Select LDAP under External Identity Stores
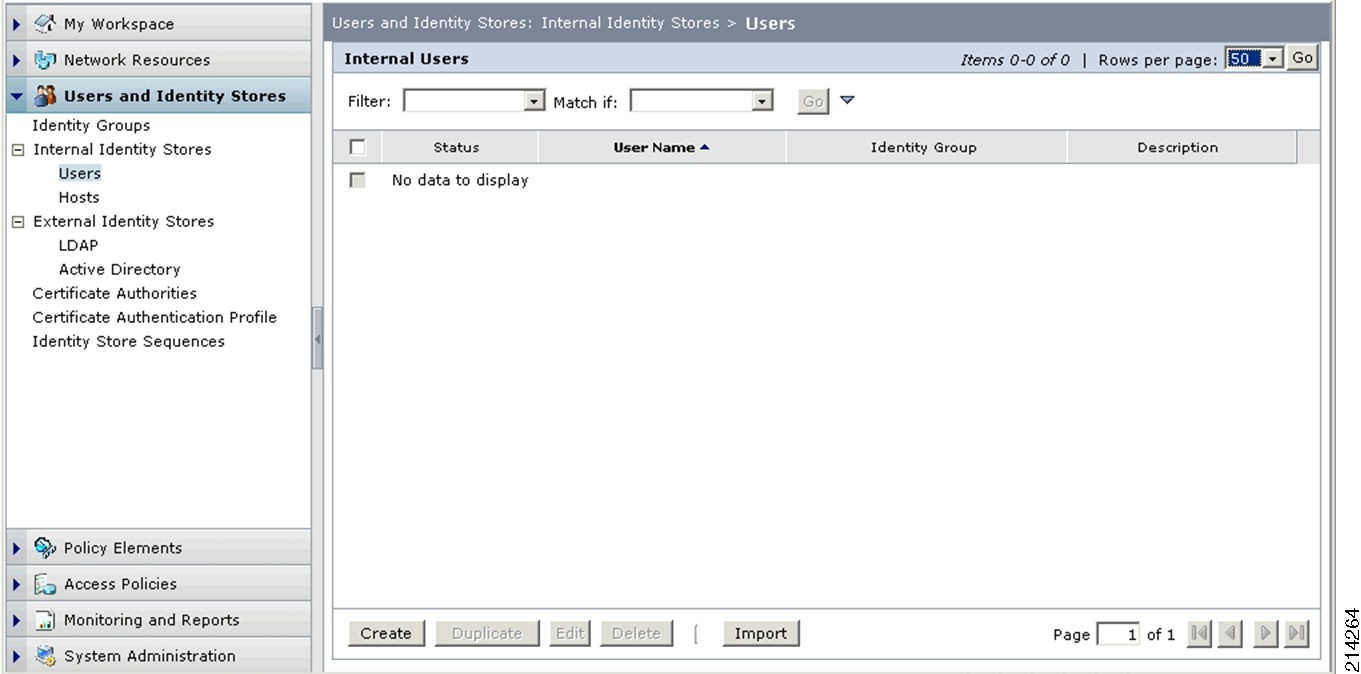1361x674 pixels. click(x=78, y=245)
